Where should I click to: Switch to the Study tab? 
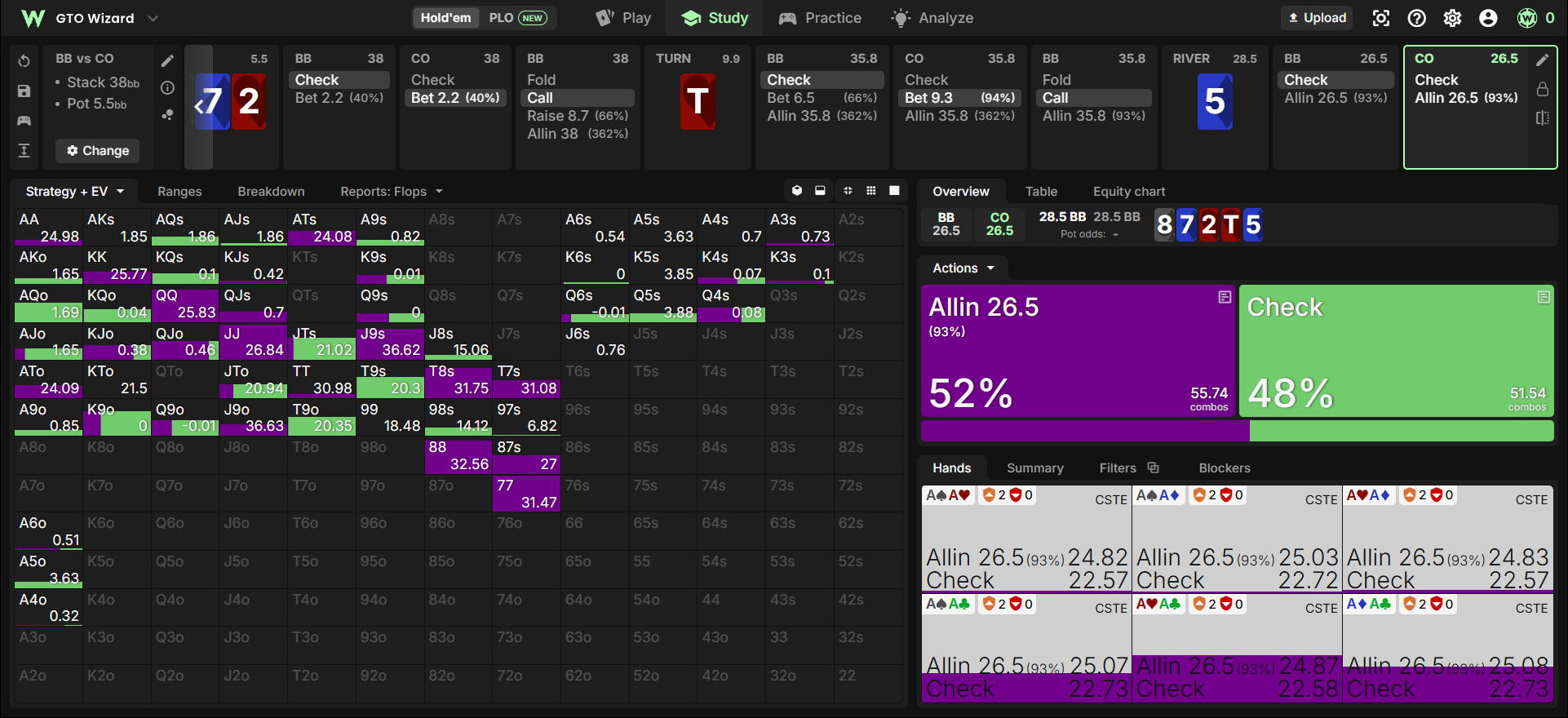pos(715,18)
